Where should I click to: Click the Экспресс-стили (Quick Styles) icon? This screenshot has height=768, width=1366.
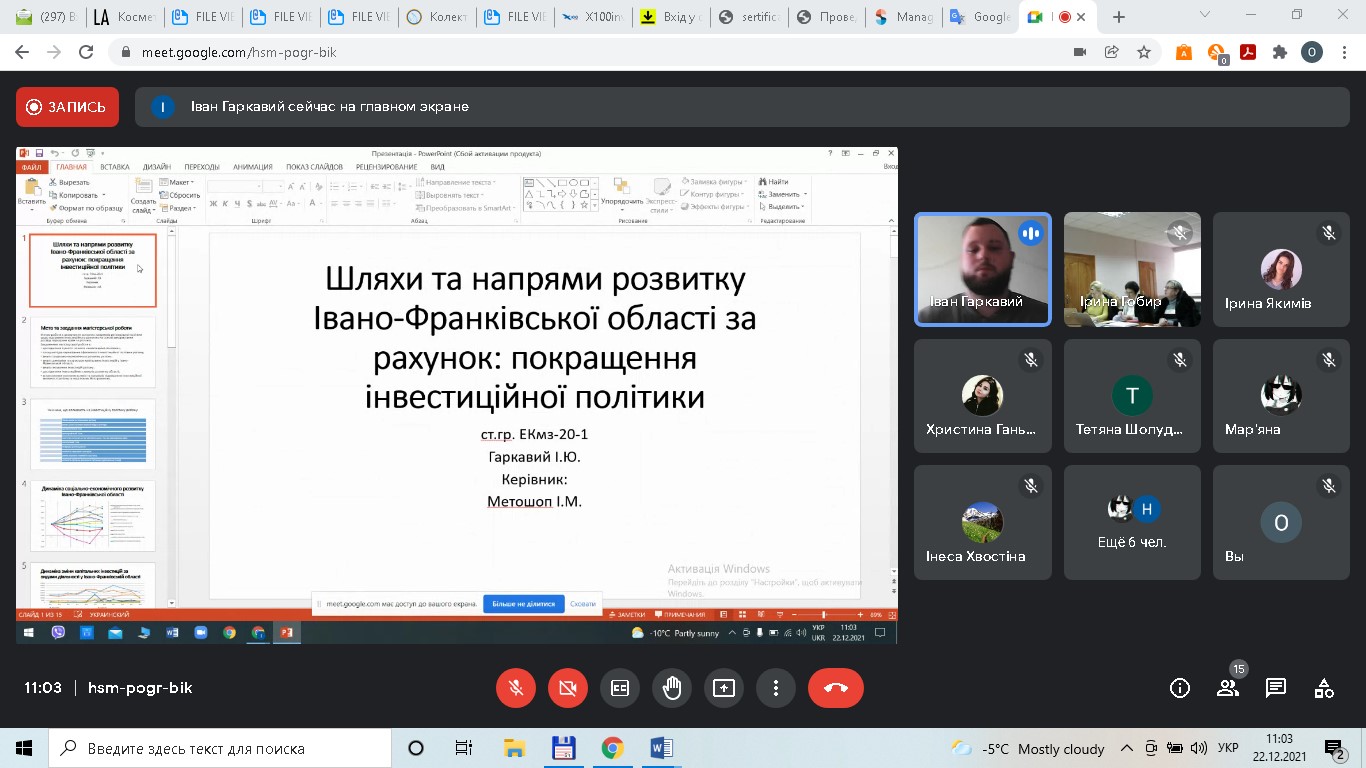pos(661,188)
